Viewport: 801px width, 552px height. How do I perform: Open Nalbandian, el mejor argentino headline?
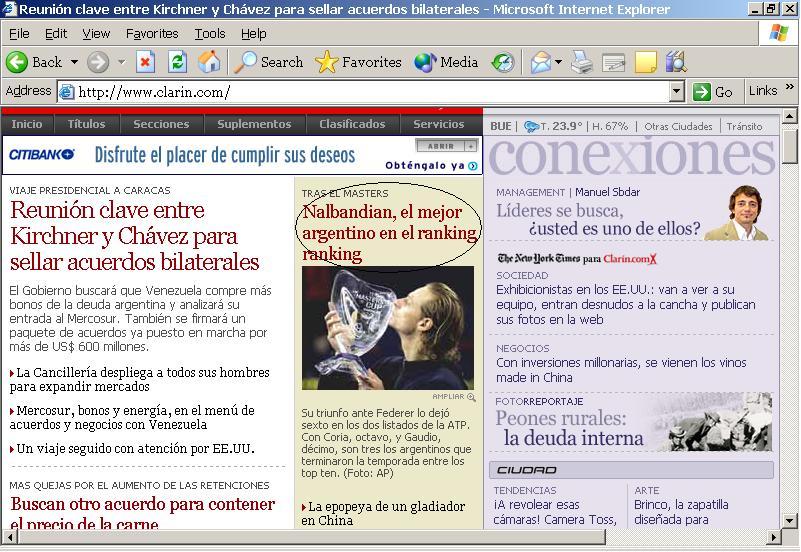coord(389,233)
